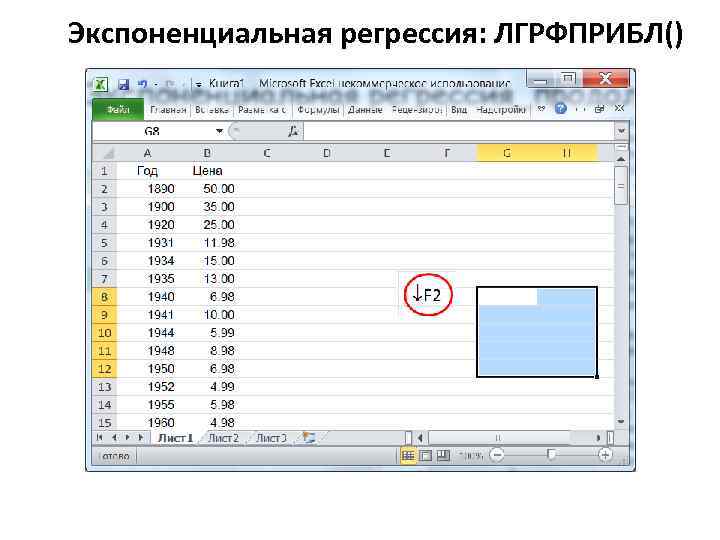Select the cell with price 50.00

coord(207,189)
